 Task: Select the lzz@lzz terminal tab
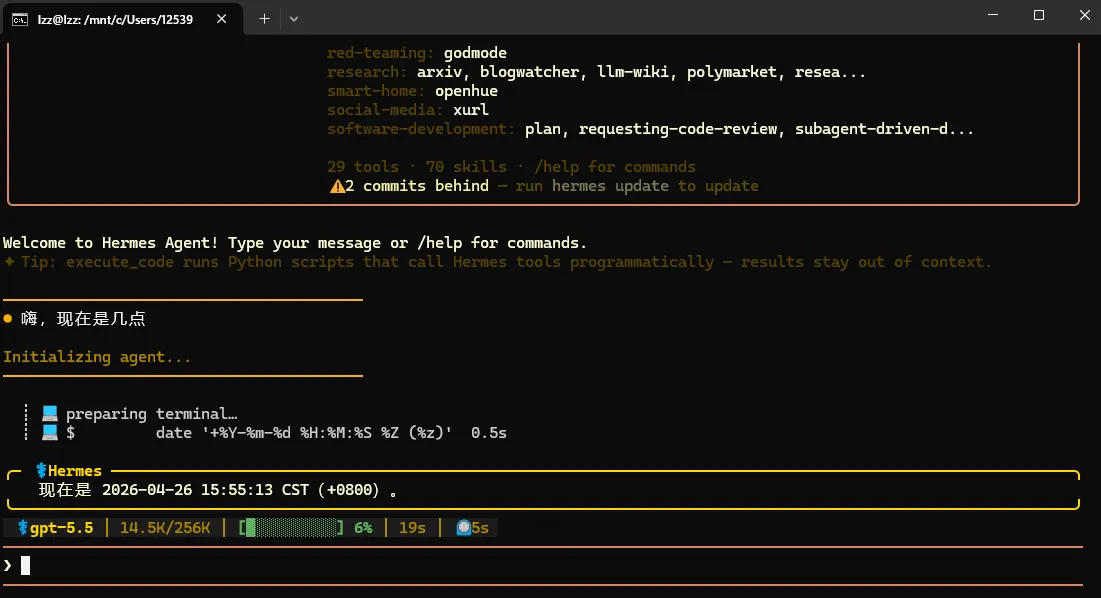tap(122, 19)
